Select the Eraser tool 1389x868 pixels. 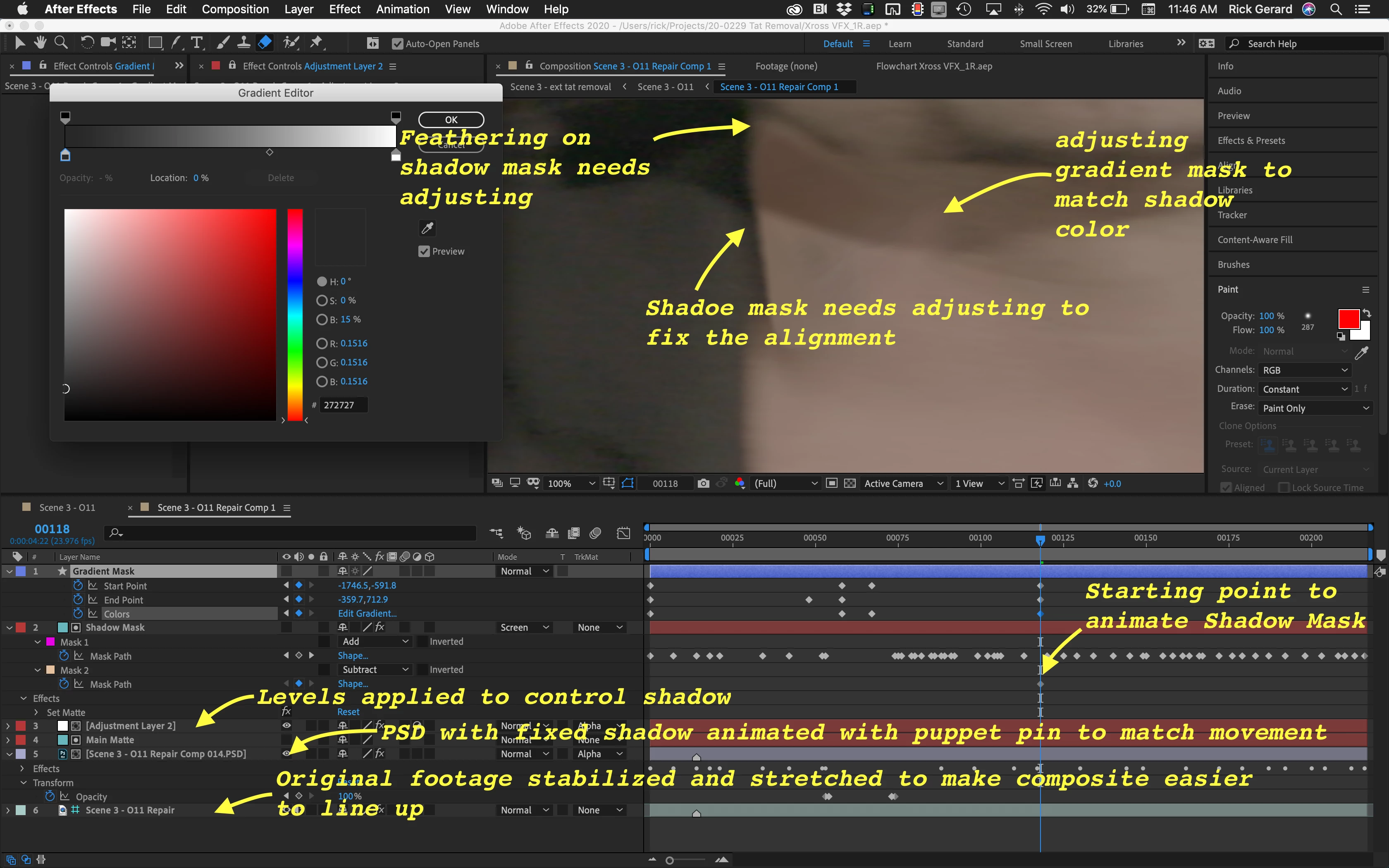[x=265, y=43]
